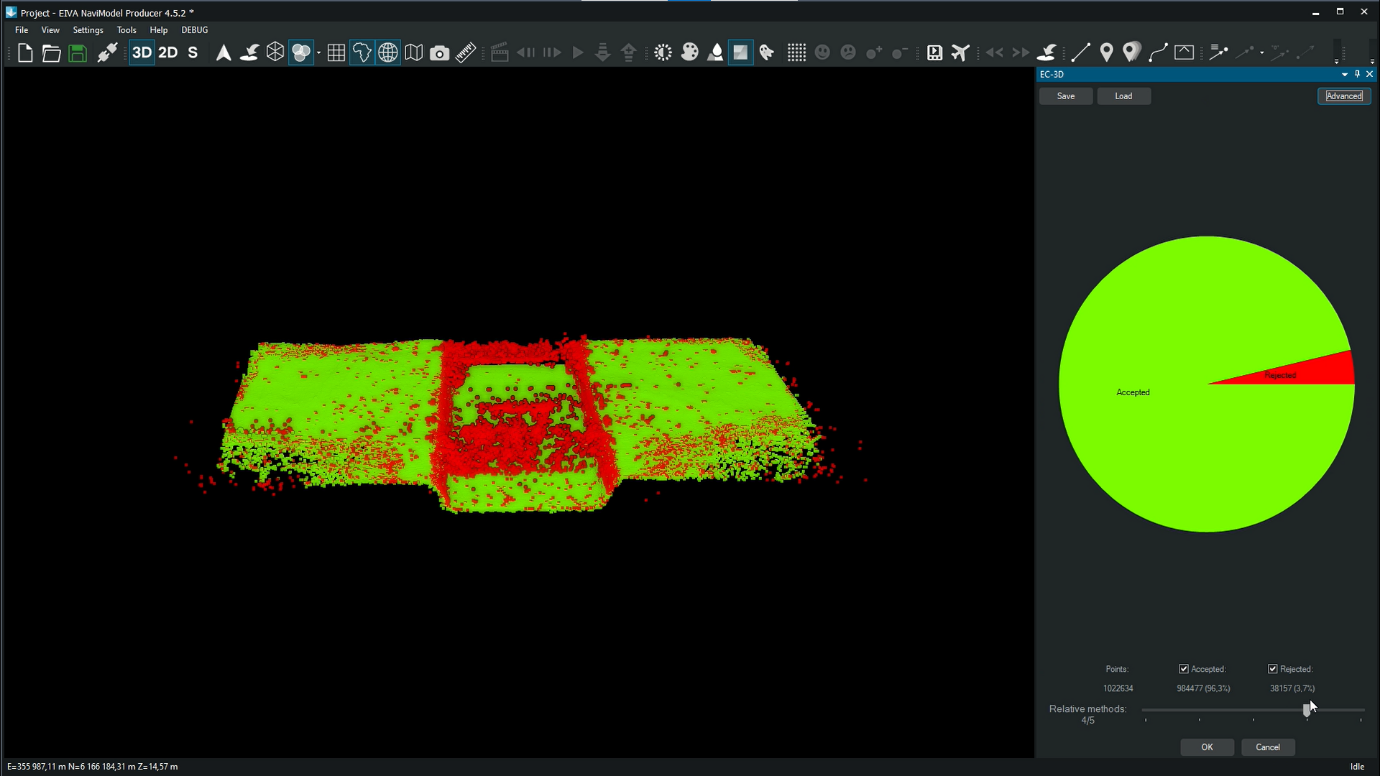Click the airplane fly-through icon

click(x=960, y=53)
